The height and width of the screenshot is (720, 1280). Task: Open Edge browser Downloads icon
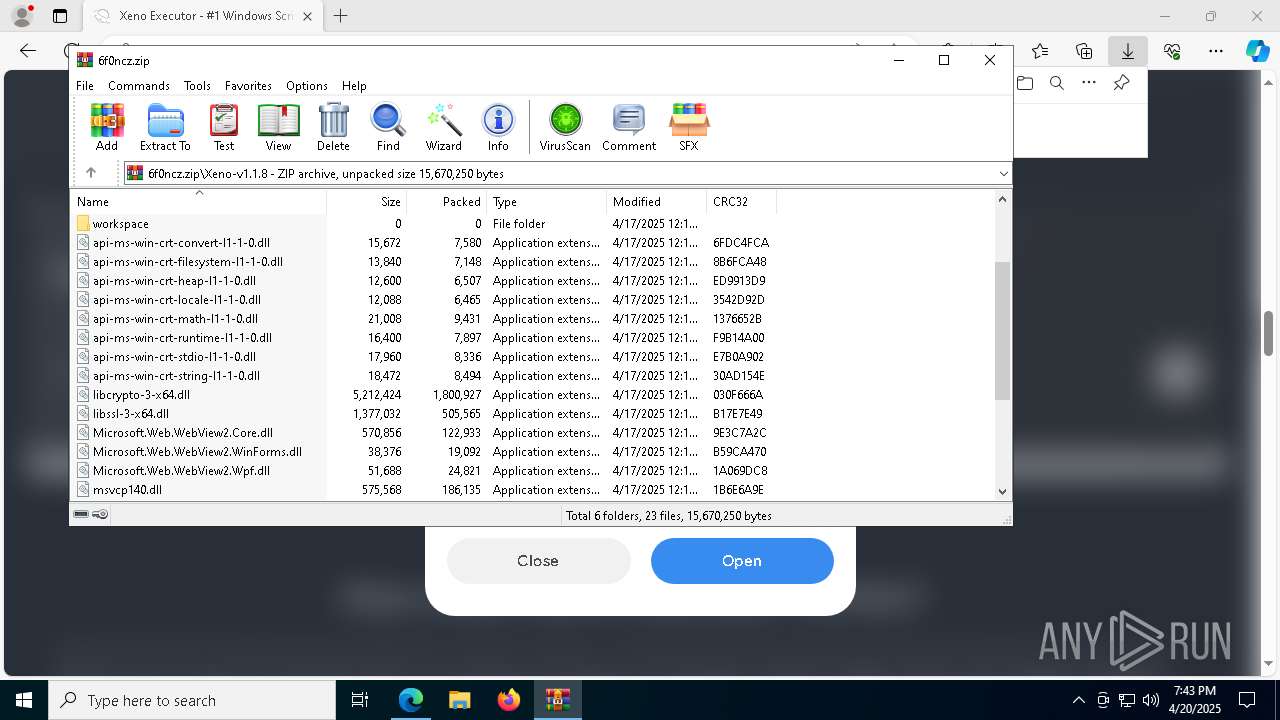(x=1127, y=51)
